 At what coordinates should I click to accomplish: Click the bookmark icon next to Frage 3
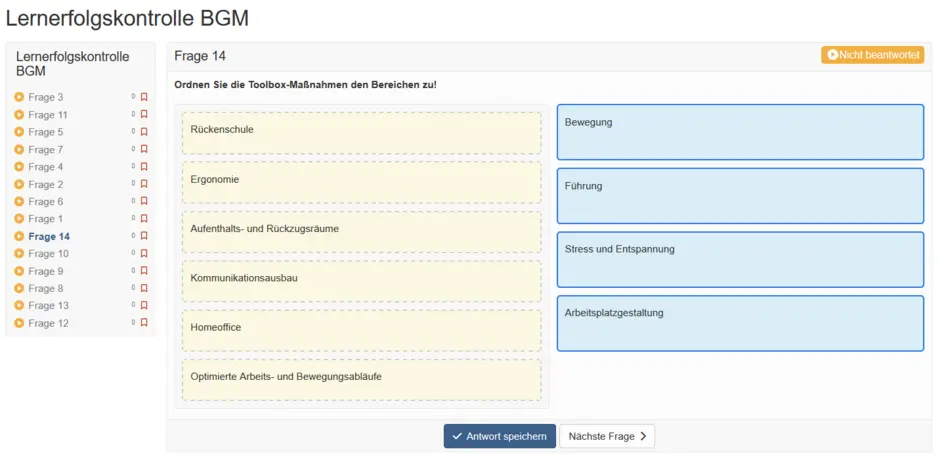click(144, 97)
